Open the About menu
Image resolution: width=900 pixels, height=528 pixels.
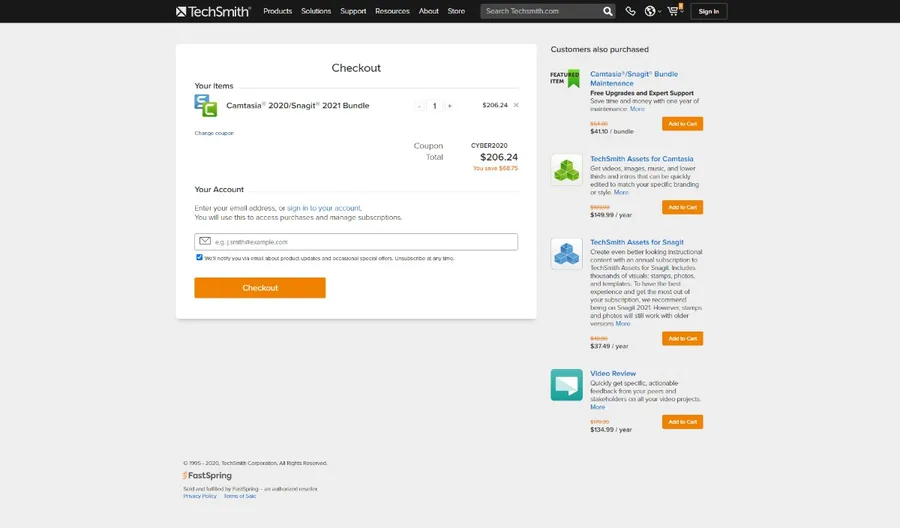tap(429, 11)
